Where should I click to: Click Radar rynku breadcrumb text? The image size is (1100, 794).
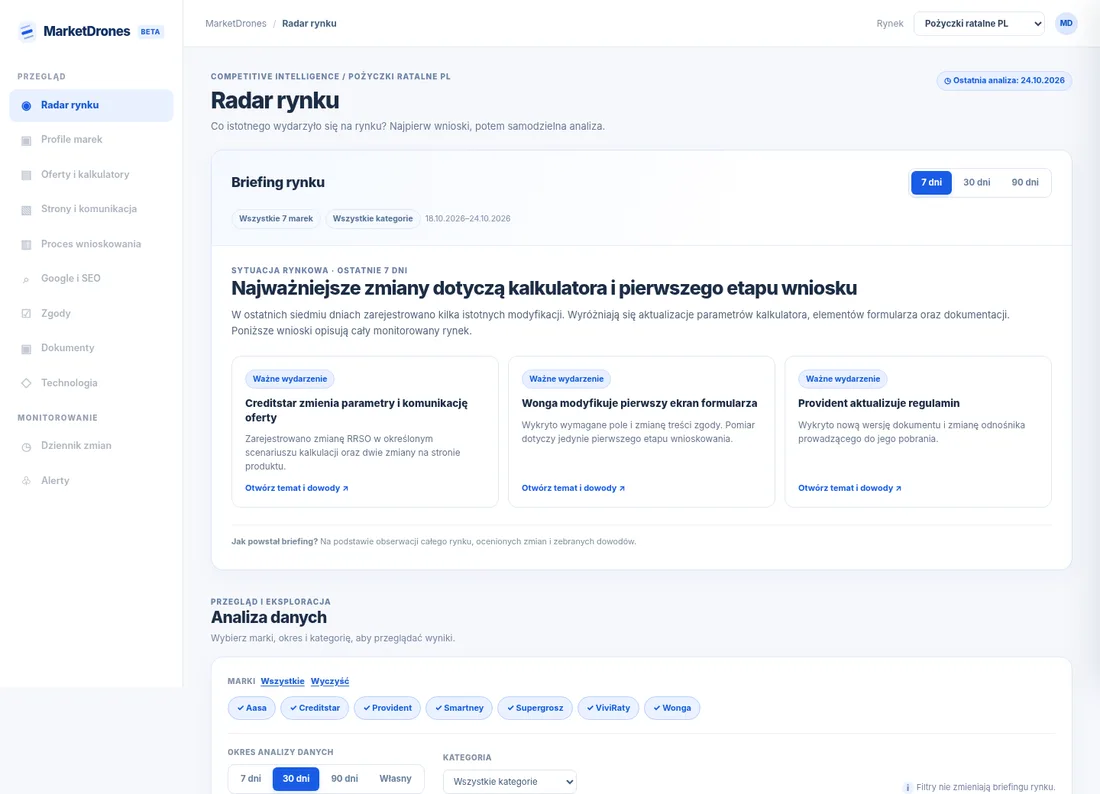309,24
